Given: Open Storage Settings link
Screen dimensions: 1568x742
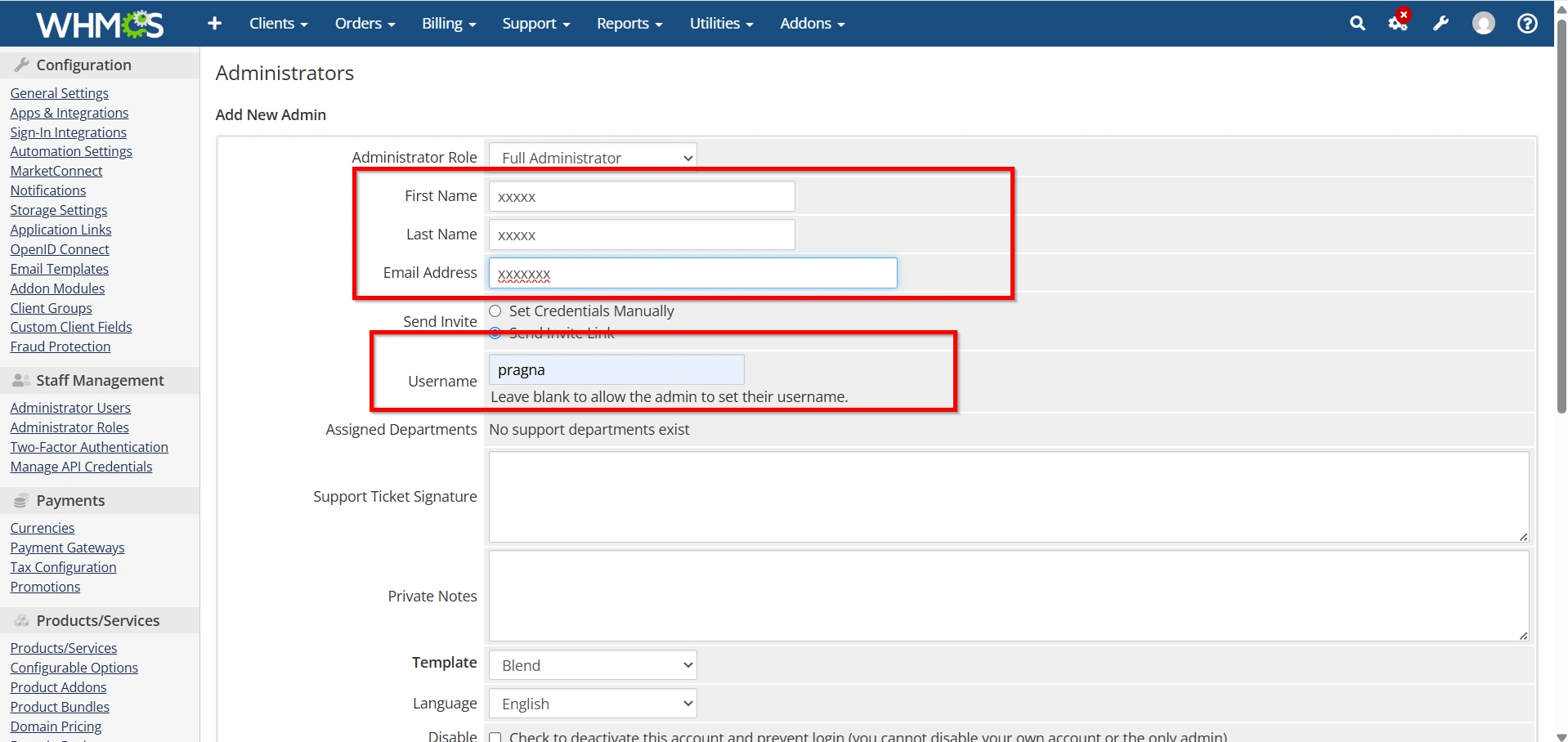Looking at the screenshot, I should pos(59,210).
